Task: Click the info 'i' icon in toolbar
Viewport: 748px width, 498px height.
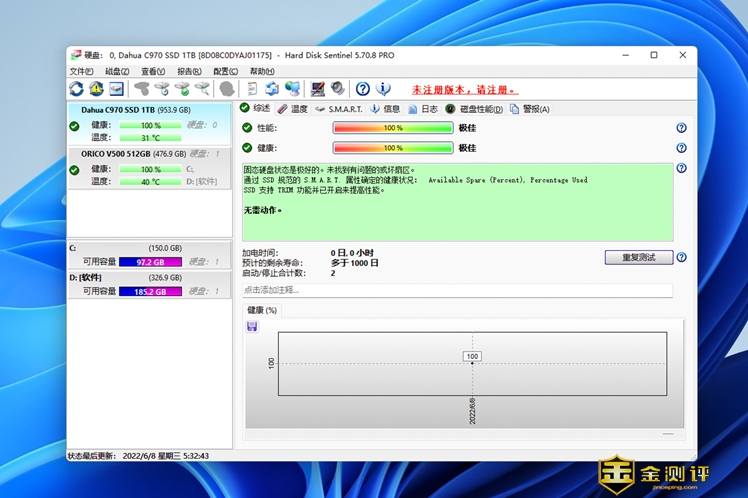Action: coord(384,89)
